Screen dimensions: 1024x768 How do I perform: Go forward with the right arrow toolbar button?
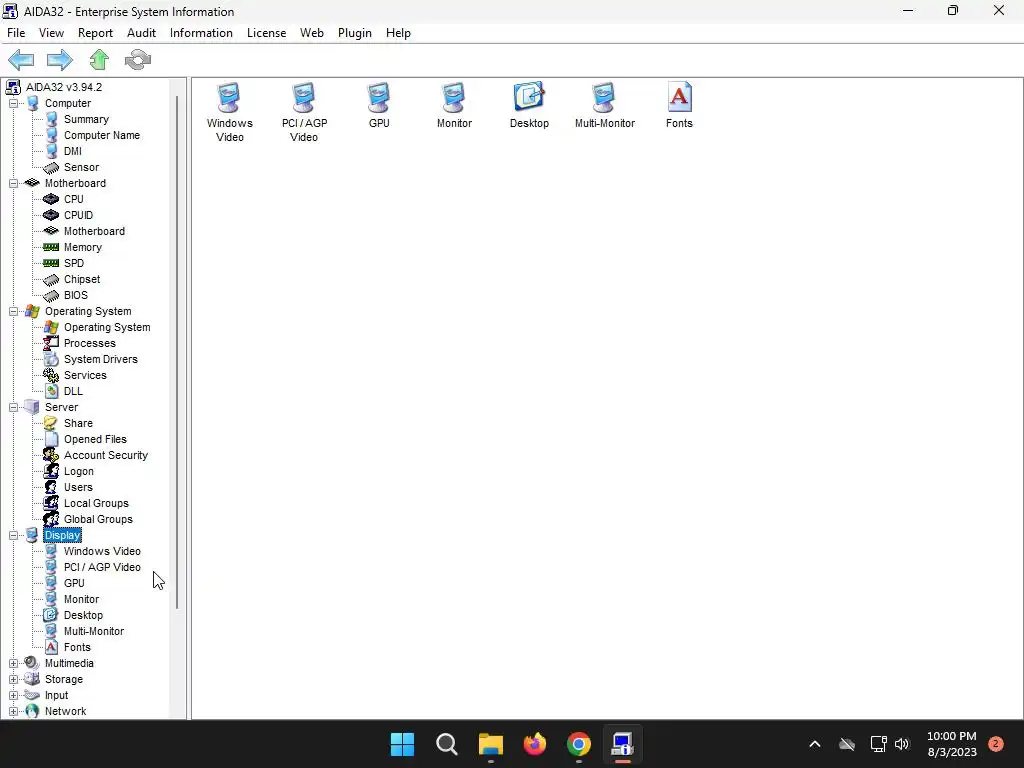pyautogui.click(x=59, y=60)
